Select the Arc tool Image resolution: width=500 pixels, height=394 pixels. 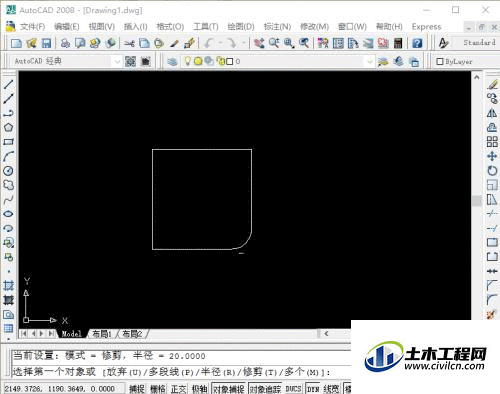8,156
